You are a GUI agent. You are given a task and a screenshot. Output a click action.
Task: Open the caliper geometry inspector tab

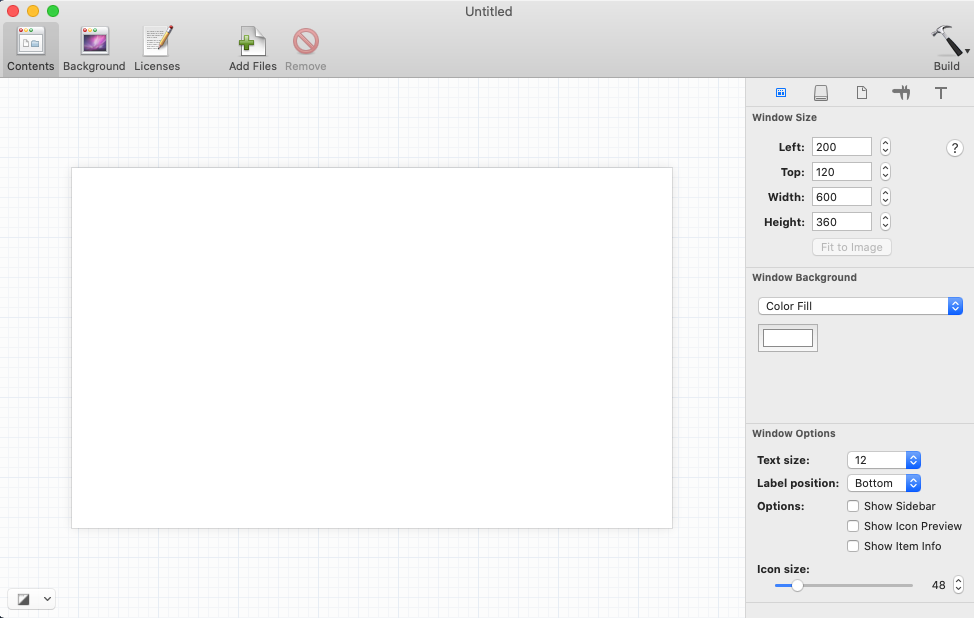(901, 93)
